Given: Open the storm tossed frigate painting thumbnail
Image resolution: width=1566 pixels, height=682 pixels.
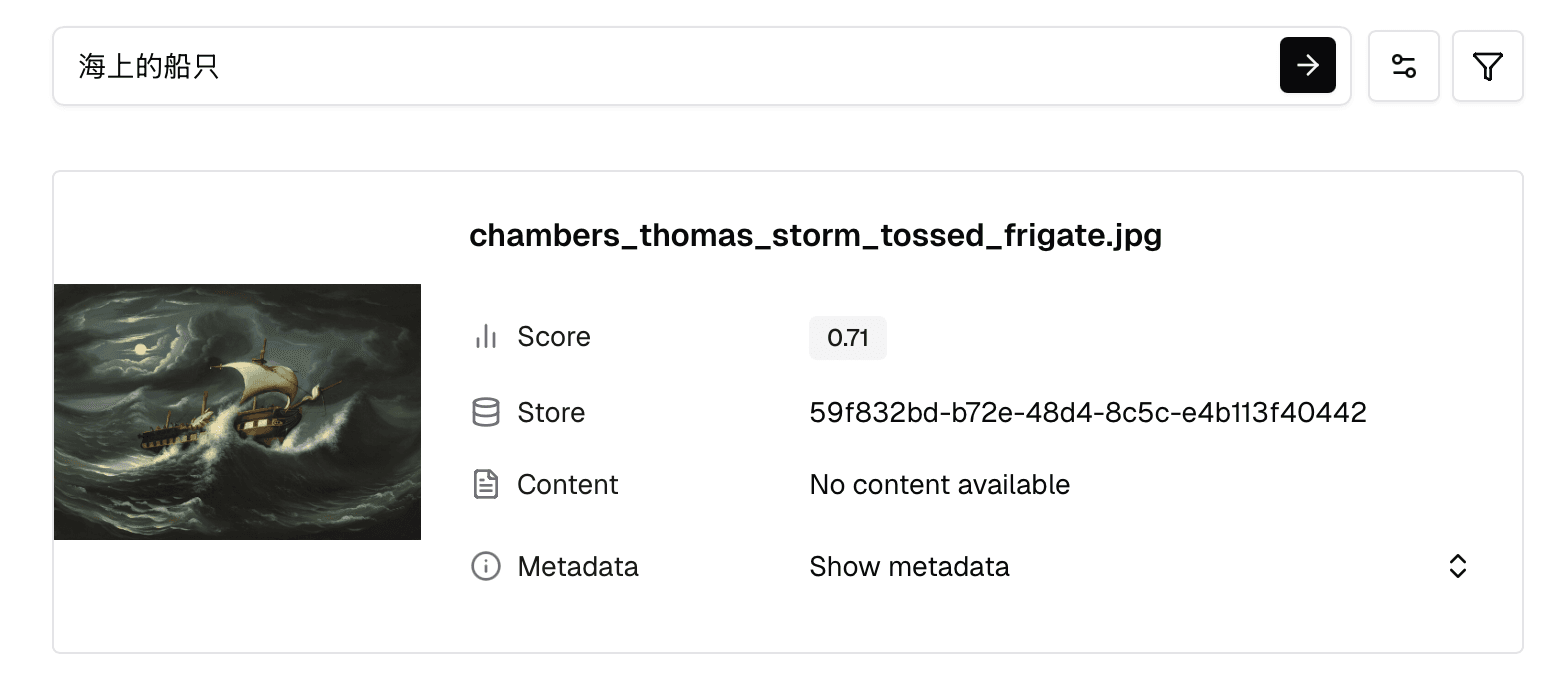Looking at the screenshot, I should click(x=237, y=412).
